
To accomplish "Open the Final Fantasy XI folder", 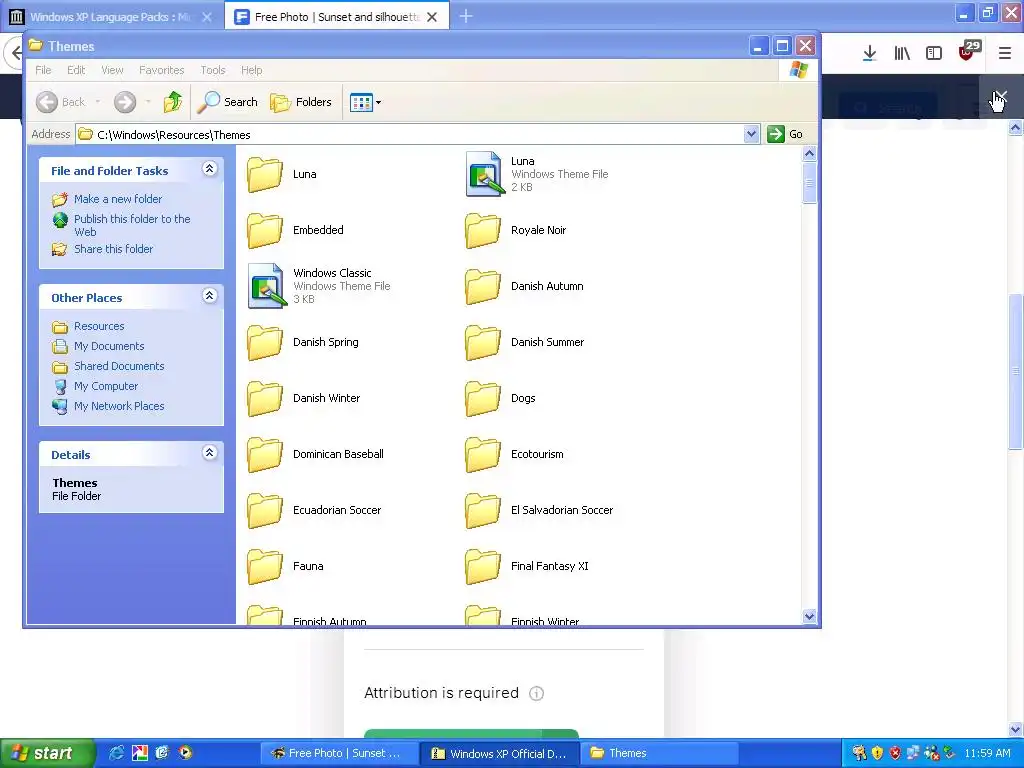I will coord(526,567).
